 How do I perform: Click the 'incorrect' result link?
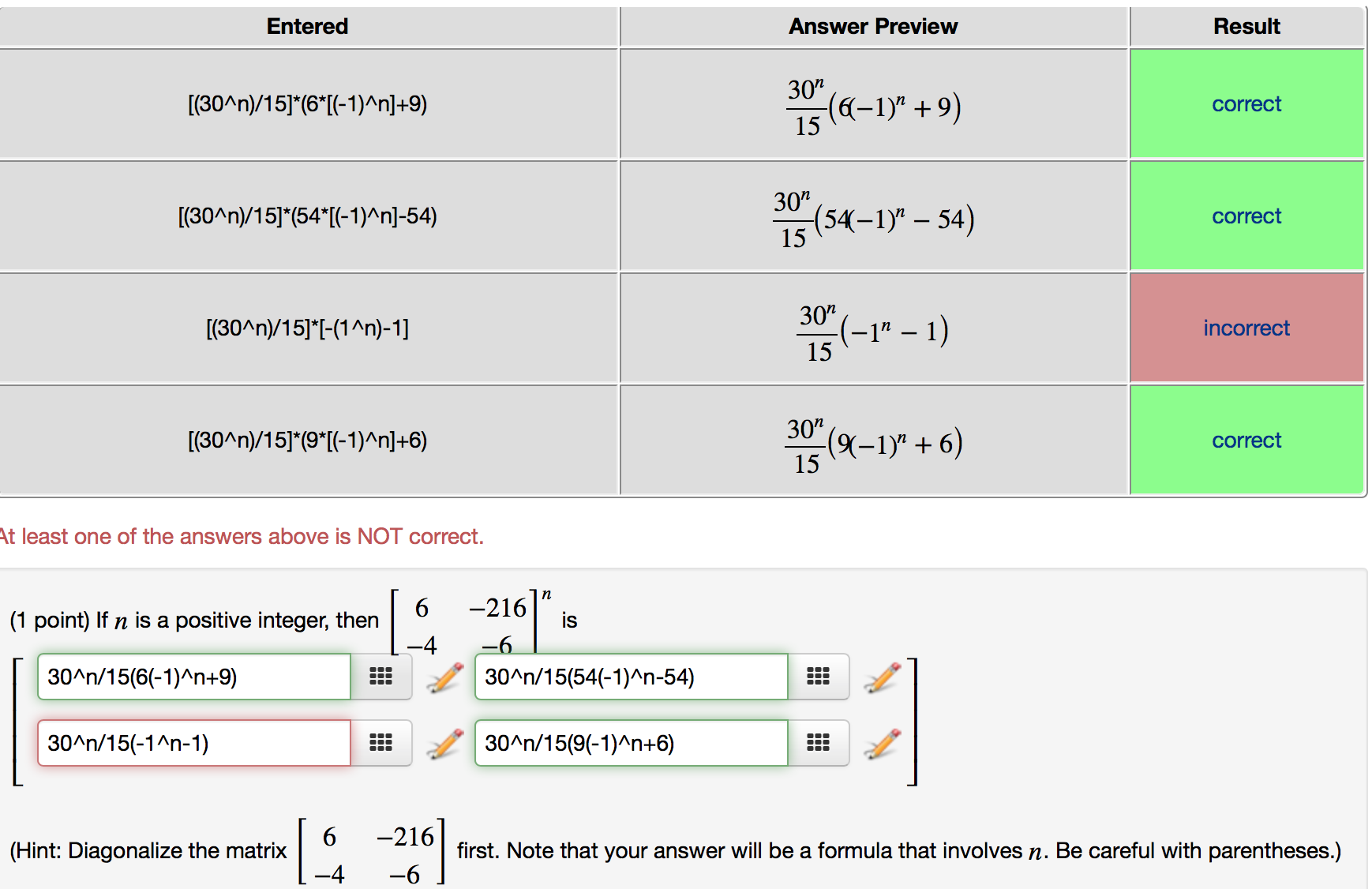(x=1246, y=328)
